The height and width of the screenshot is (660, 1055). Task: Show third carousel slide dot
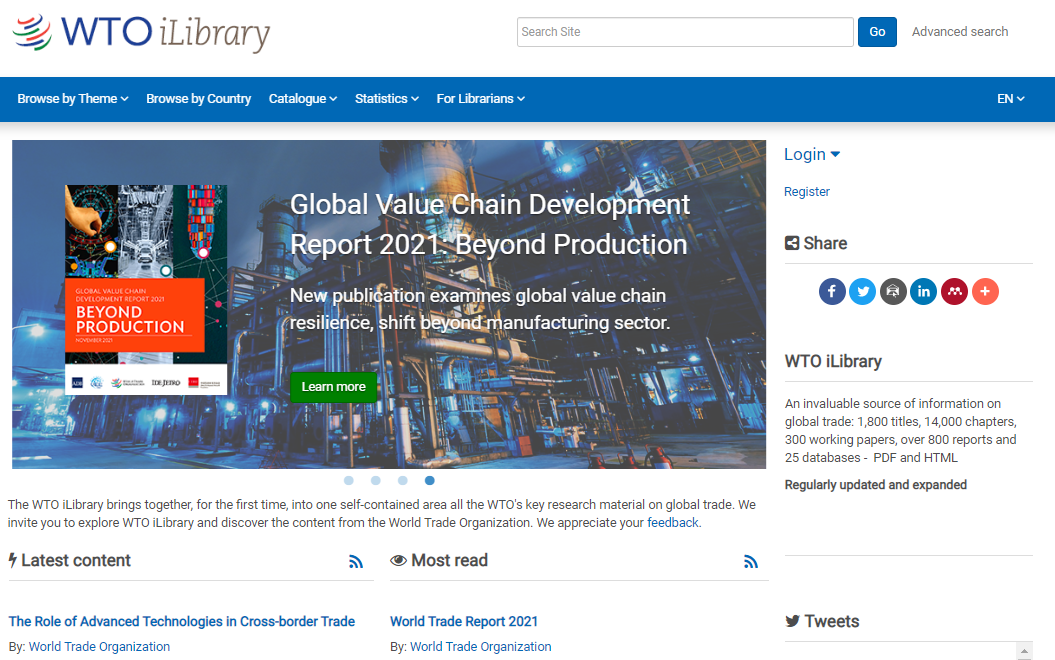tap(402, 480)
